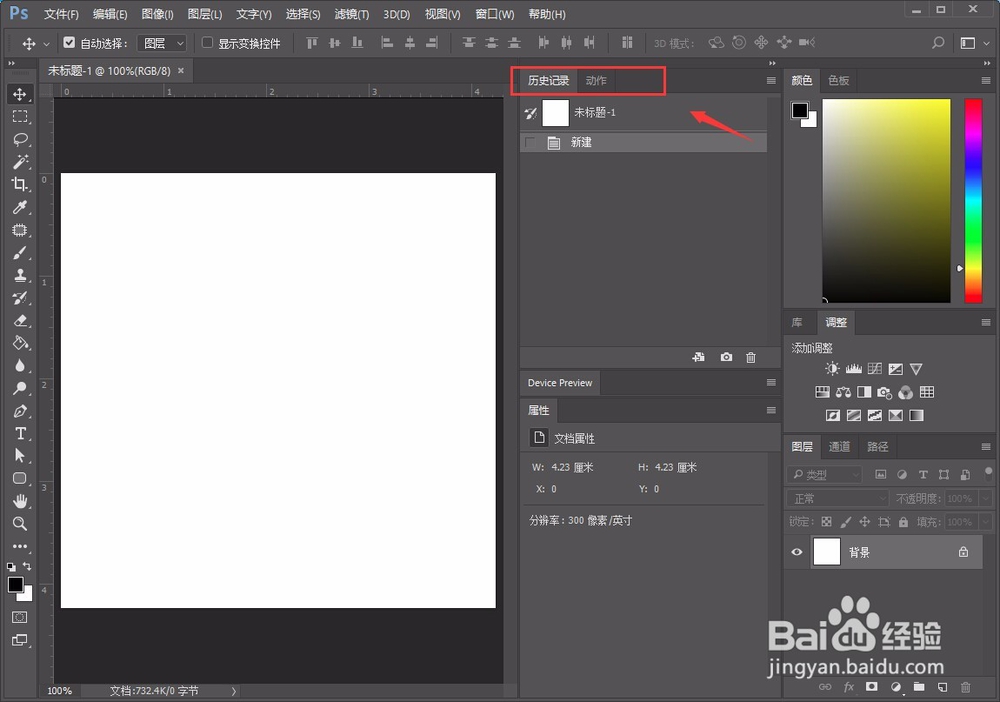This screenshot has width=1000, height=702.
Task: Select the Pen tool
Action: point(20,411)
